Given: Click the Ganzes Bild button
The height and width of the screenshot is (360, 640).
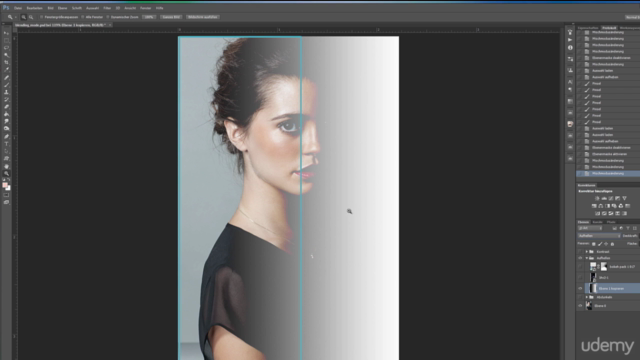Looking at the screenshot, I should click(171, 17).
